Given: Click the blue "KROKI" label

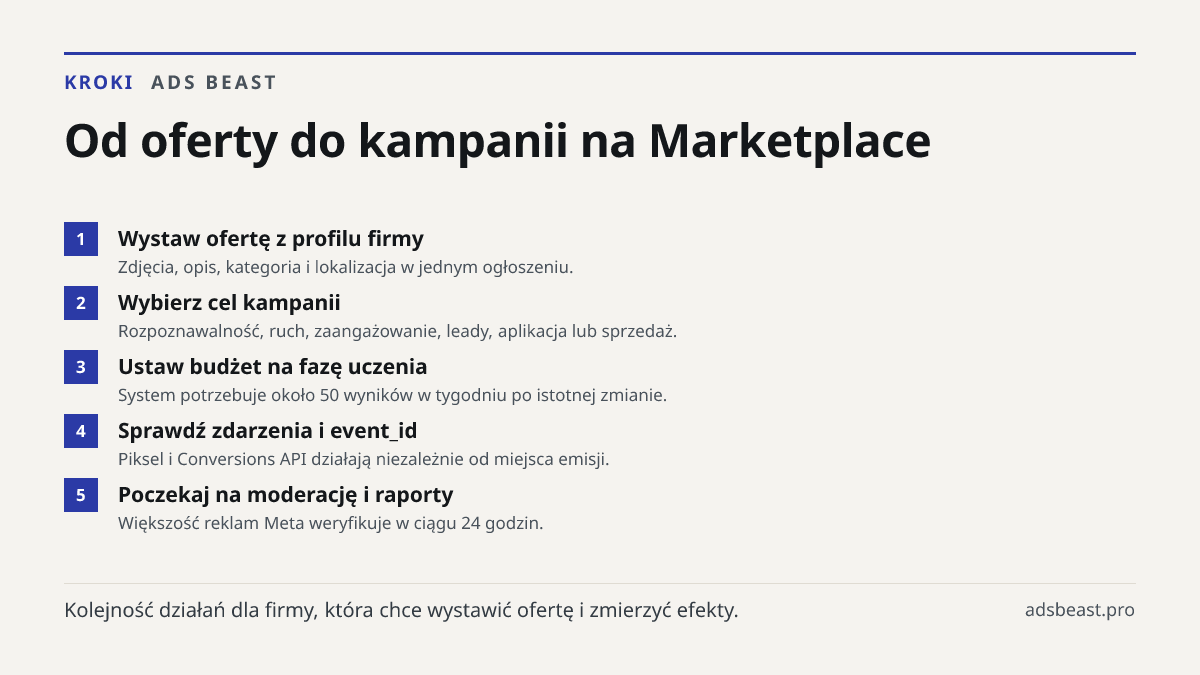Looking at the screenshot, I should 99,83.
